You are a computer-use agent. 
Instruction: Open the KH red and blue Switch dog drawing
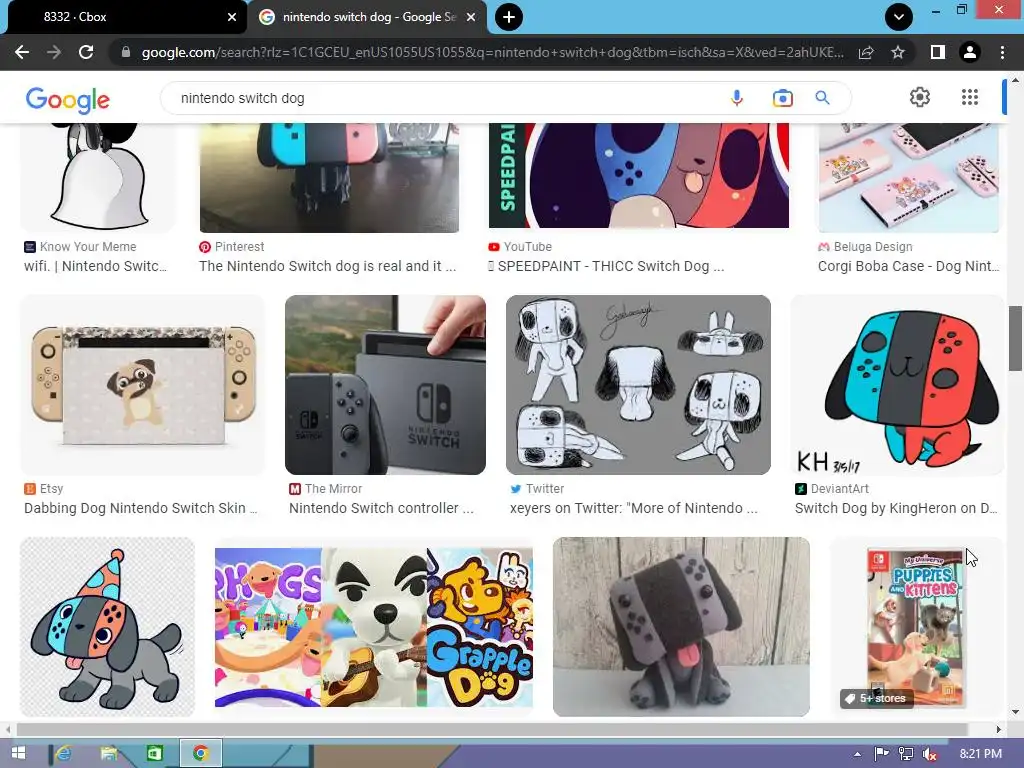[897, 385]
